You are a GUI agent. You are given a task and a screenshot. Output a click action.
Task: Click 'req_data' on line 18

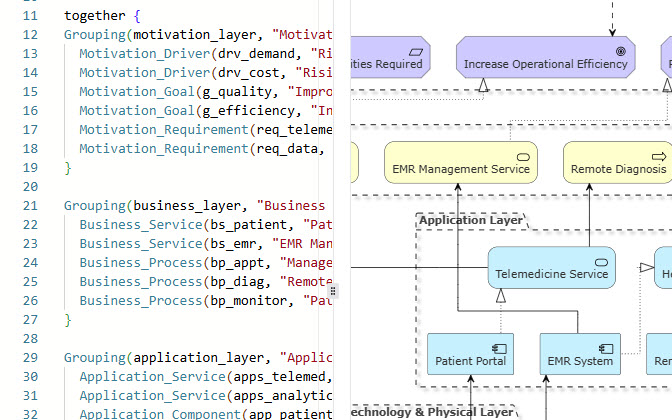(x=287, y=148)
